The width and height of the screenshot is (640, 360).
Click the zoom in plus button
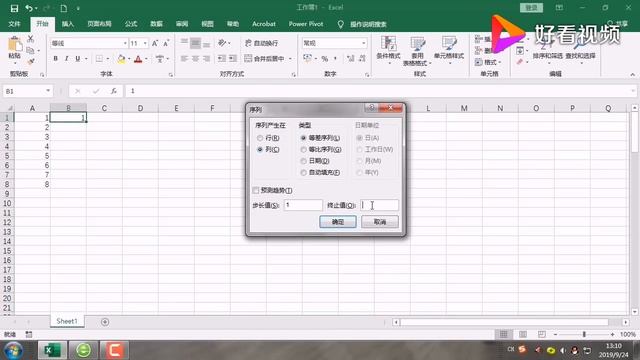tap(612, 334)
